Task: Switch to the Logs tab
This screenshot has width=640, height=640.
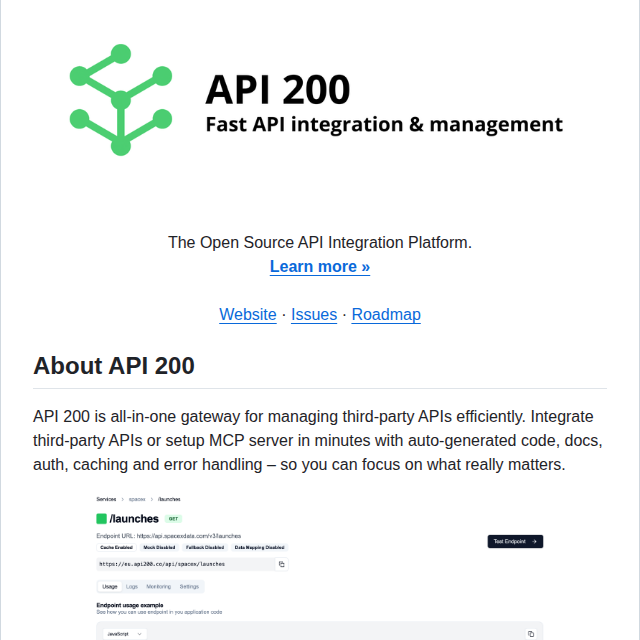Action: [x=132, y=587]
